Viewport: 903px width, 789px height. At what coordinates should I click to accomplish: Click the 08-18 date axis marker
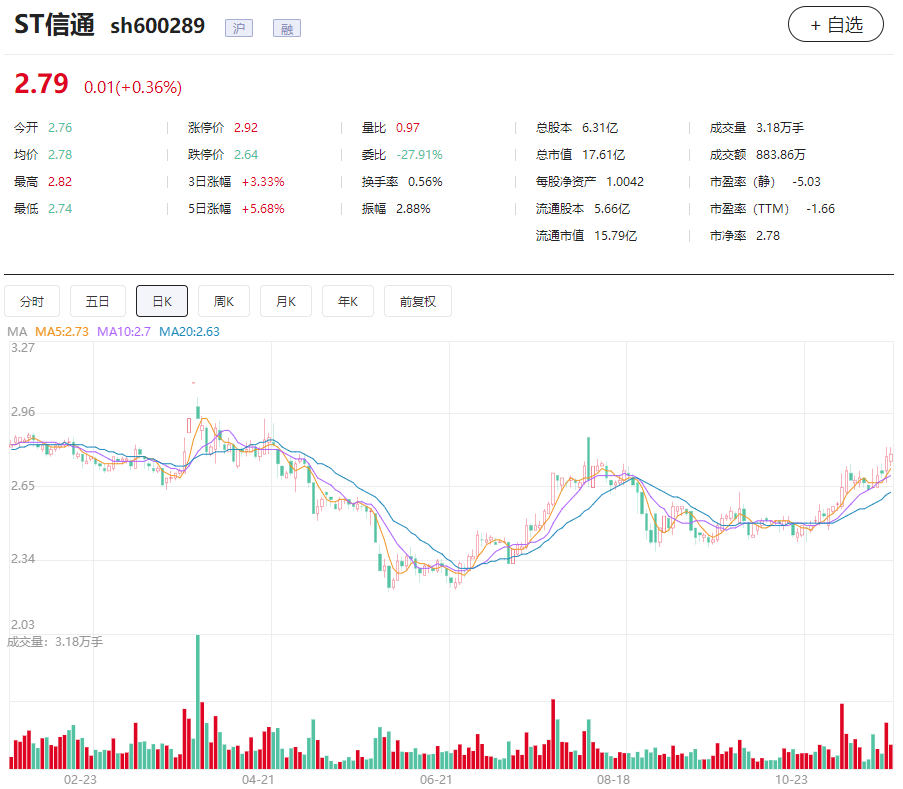(613, 779)
